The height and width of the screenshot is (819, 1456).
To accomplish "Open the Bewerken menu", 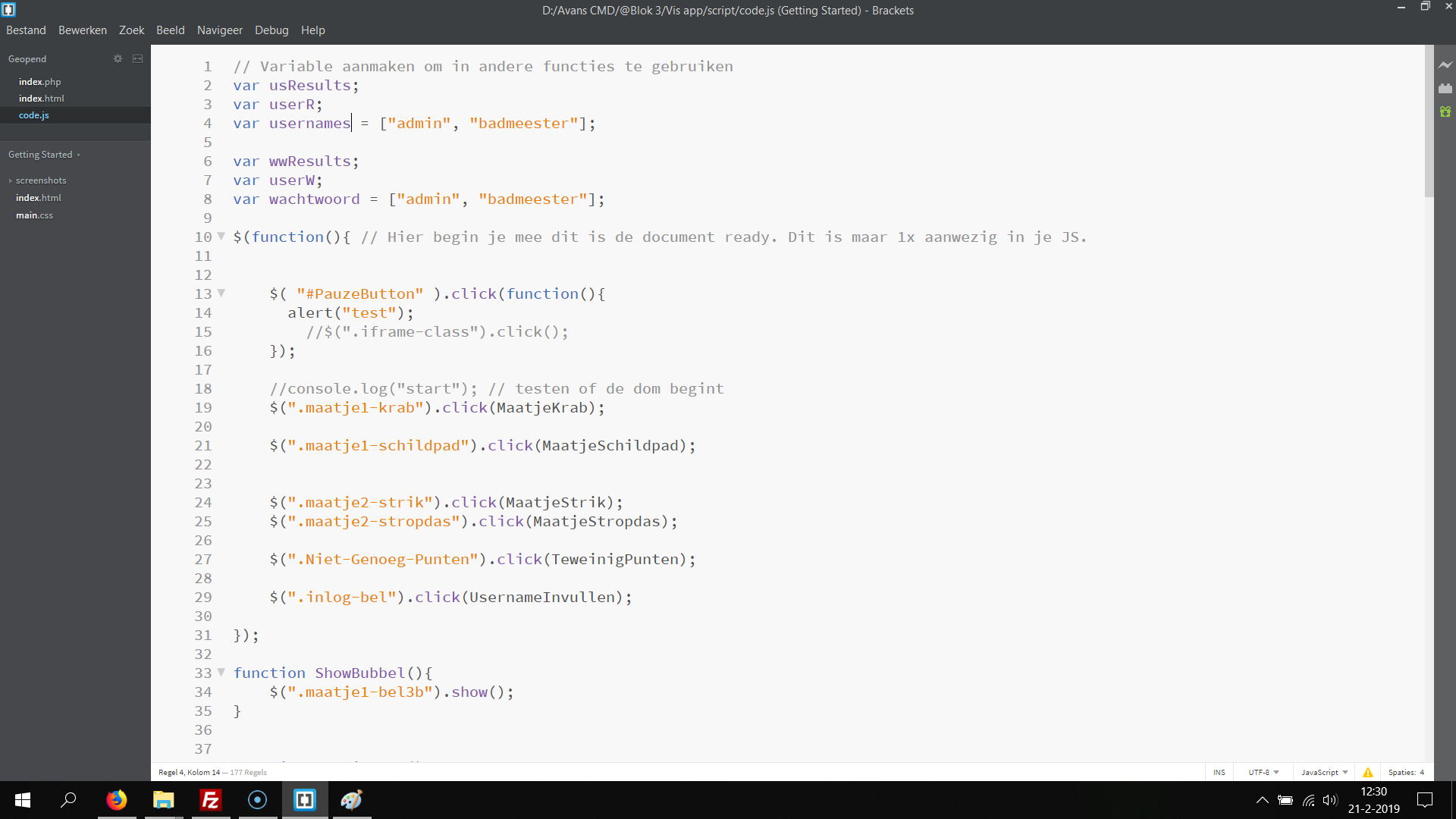I will click(x=83, y=30).
